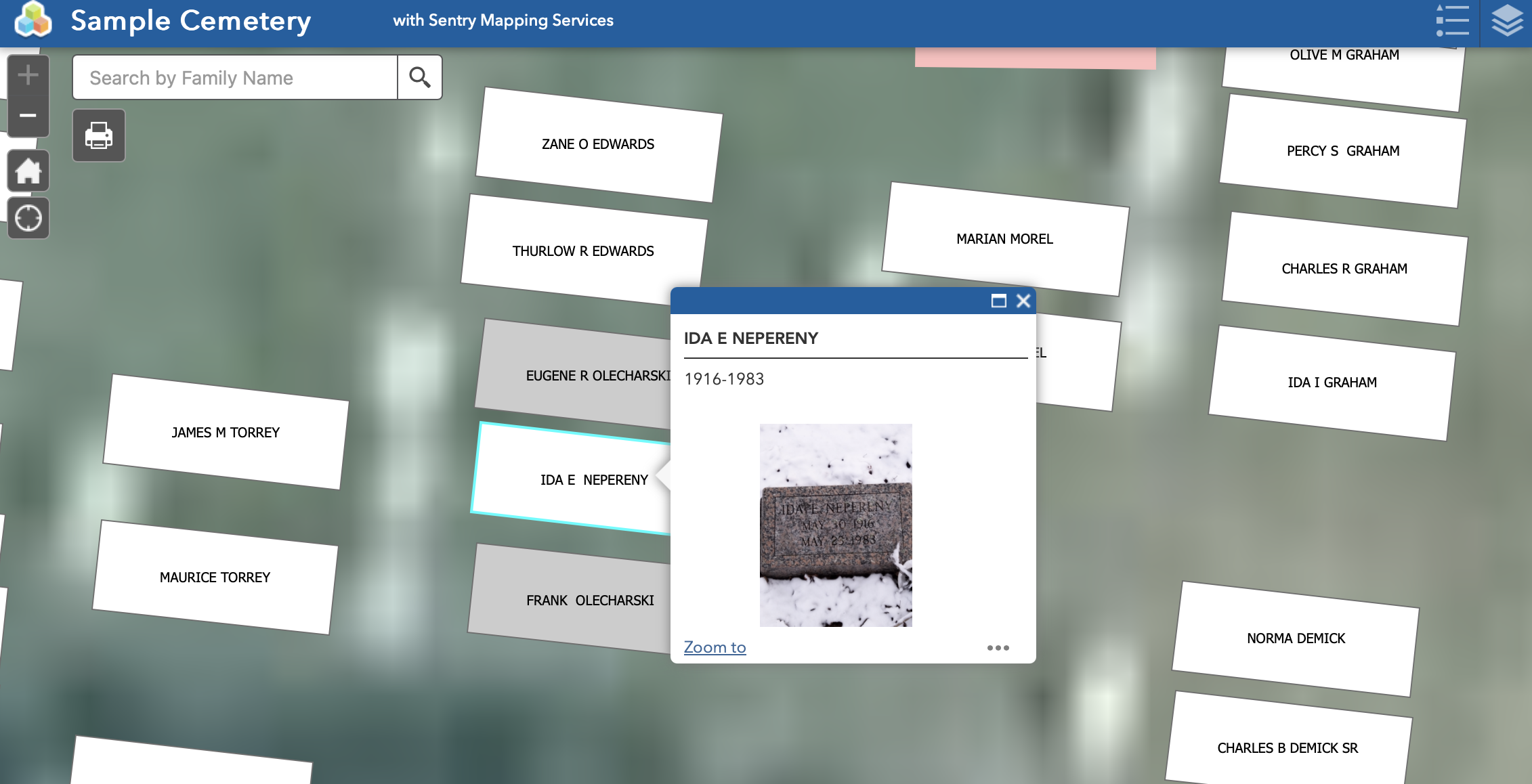Select the NORMA DEMICK plot
1532x784 pixels.
click(x=1296, y=638)
